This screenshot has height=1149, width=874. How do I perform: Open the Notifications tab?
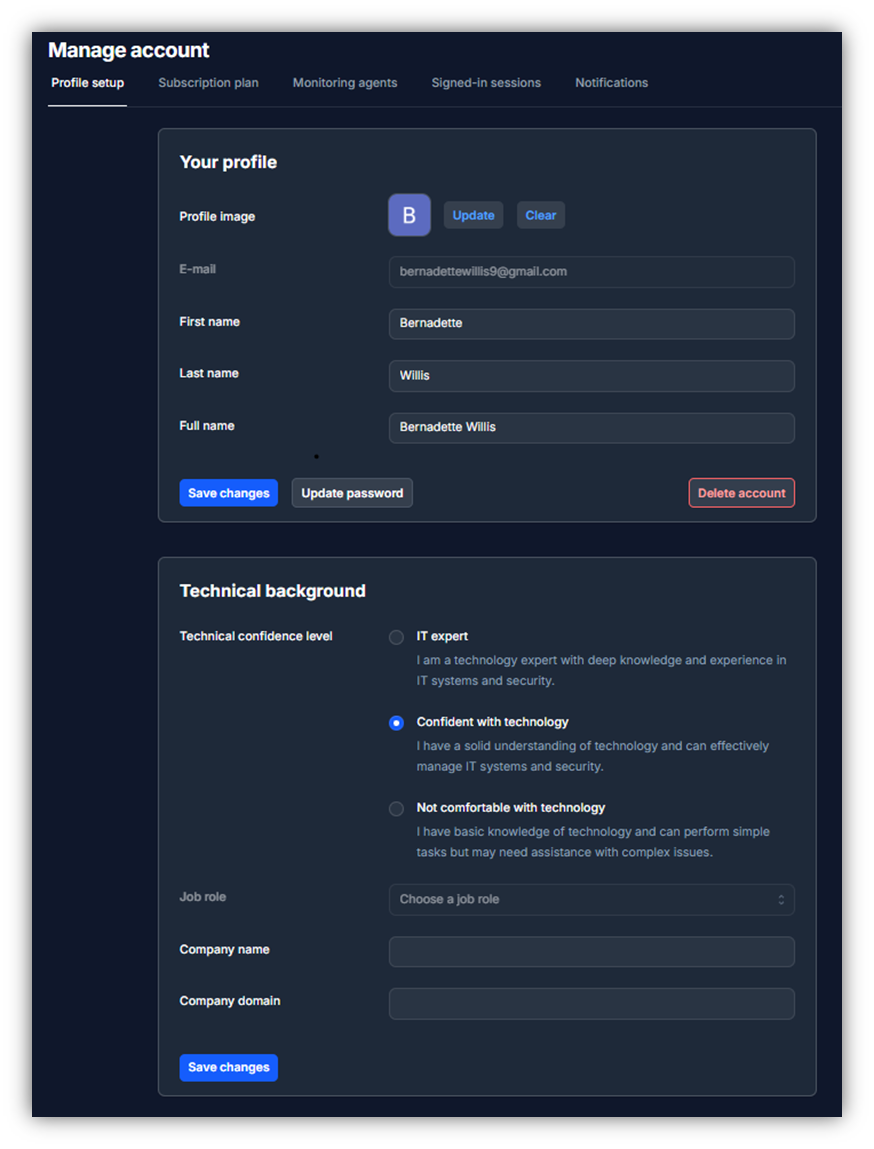pos(611,83)
